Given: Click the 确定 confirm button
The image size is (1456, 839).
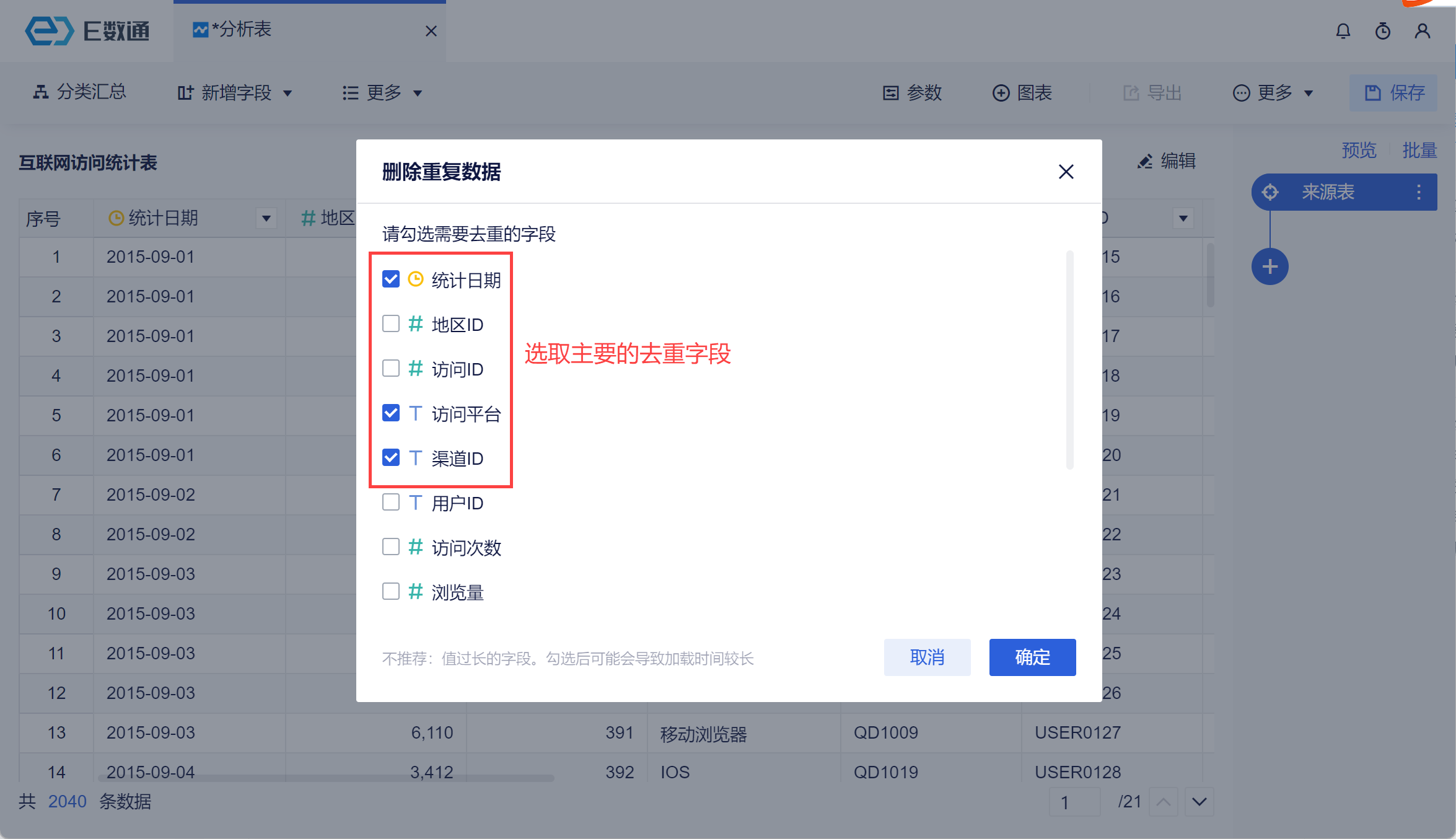Looking at the screenshot, I should (x=1032, y=657).
